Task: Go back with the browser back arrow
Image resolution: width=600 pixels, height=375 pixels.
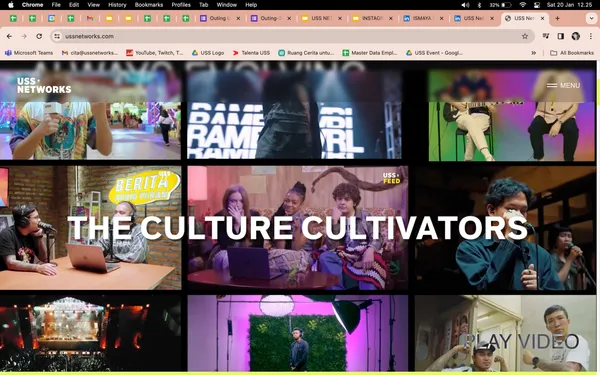Action: pyautogui.click(x=9, y=36)
